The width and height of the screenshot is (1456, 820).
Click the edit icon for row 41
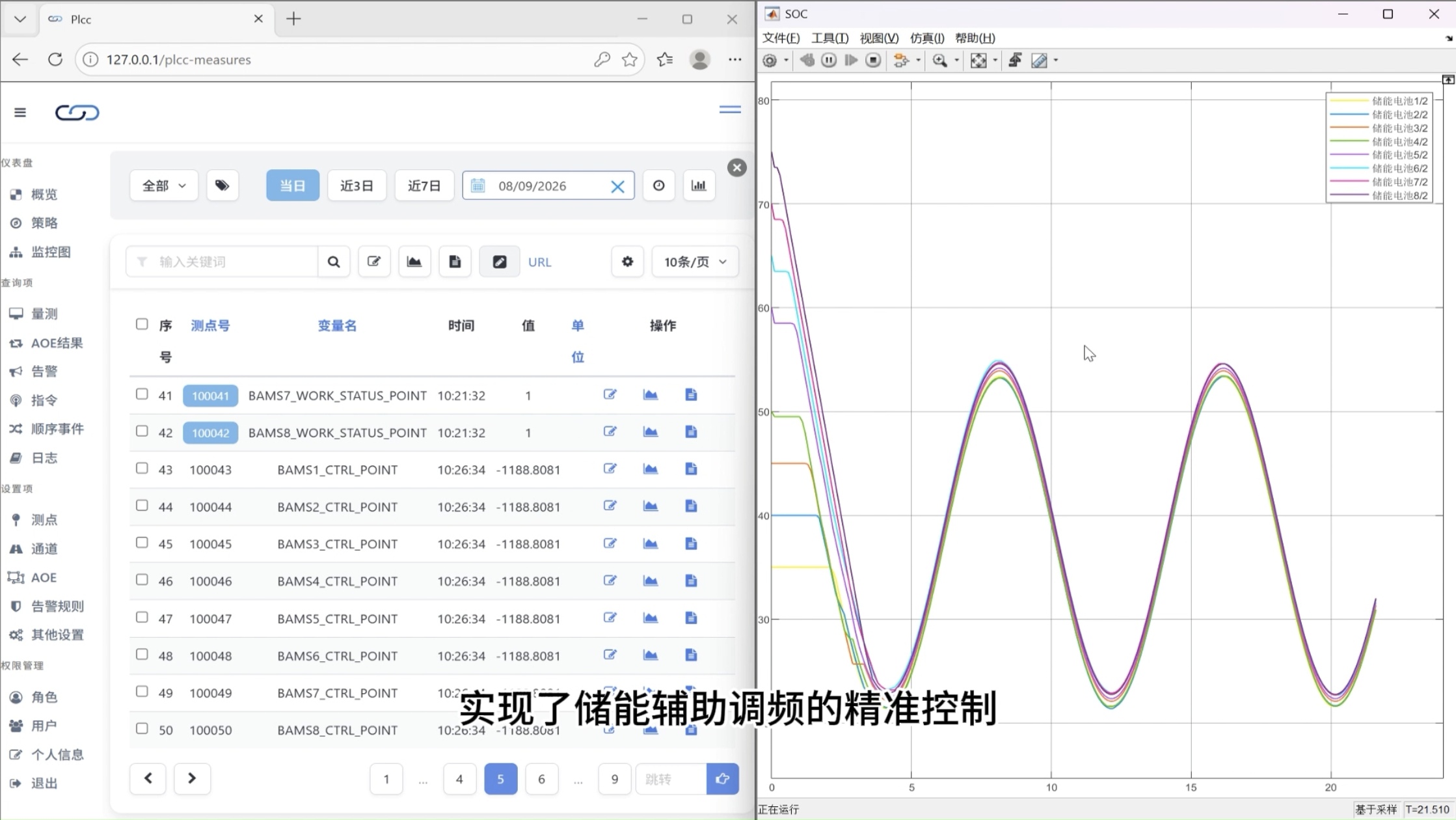click(x=610, y=394)
